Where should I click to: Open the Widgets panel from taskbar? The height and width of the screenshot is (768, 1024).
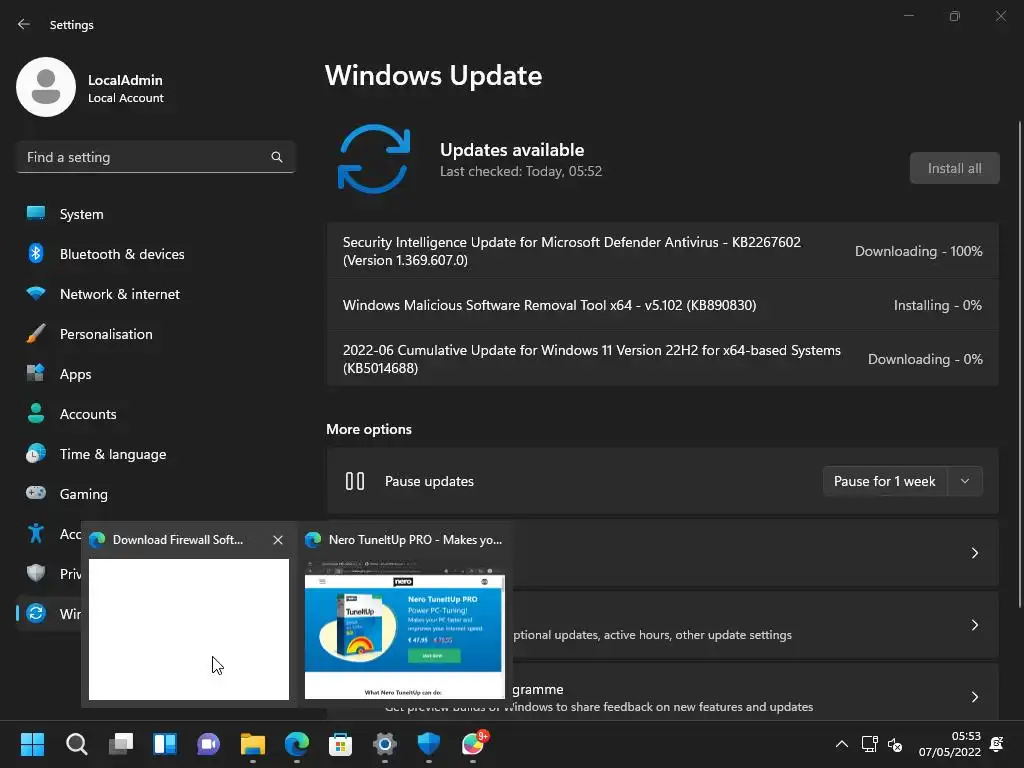[x=165, y=744]
